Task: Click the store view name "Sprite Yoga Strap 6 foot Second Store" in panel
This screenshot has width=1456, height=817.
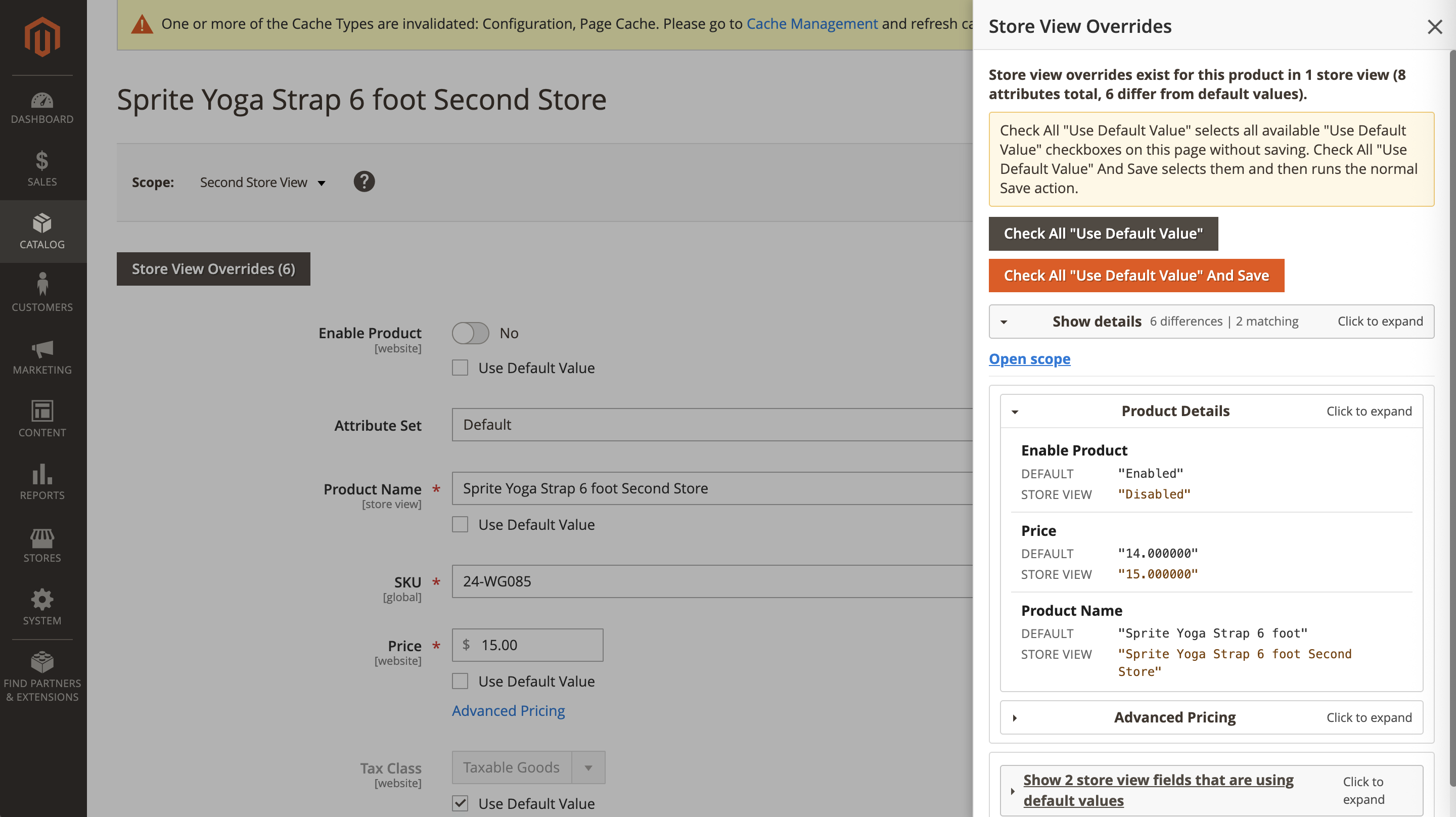Action: pos(1235,663)
